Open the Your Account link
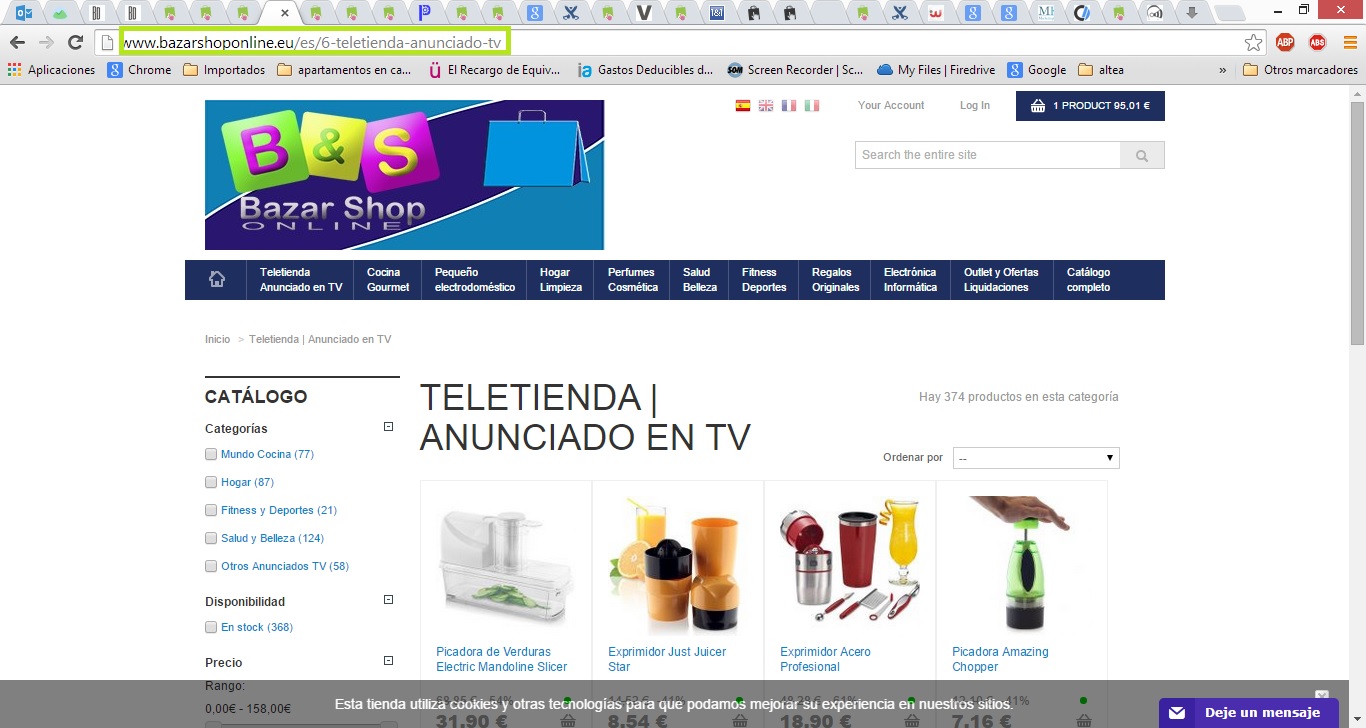The image size is (1366, 728). pyautogui.click(x=891, y=105)
